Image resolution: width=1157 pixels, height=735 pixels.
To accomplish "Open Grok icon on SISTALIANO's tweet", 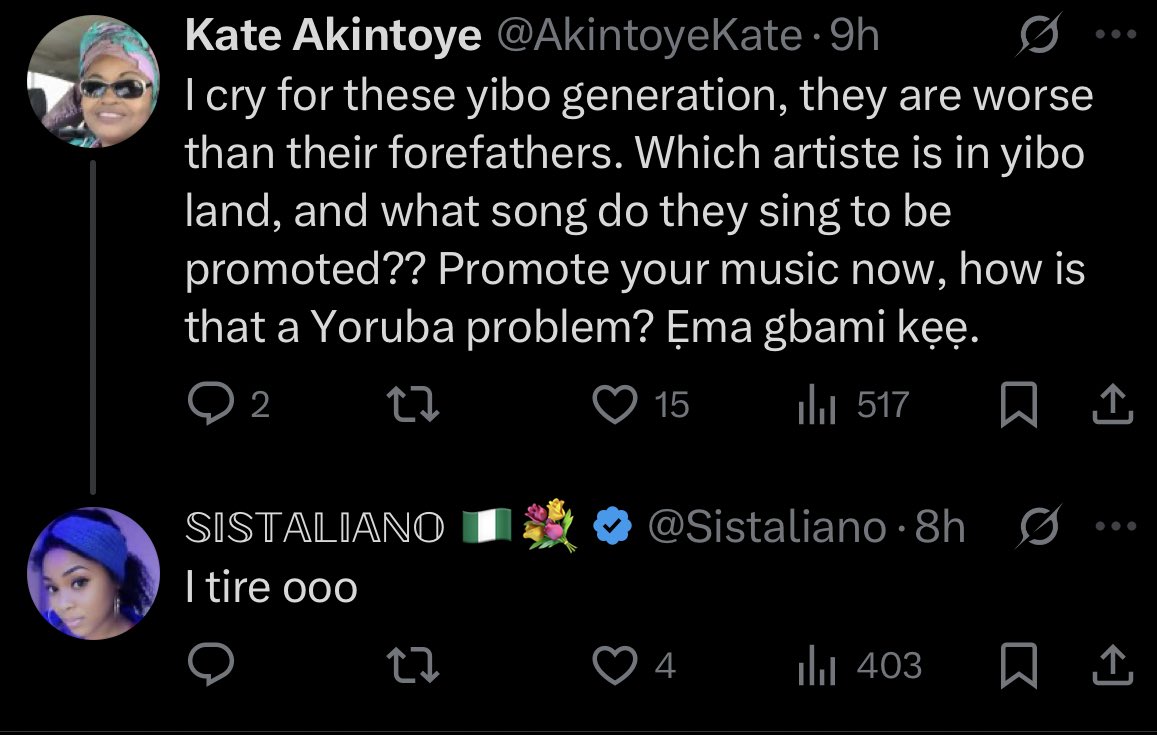I will point(1039,526).
